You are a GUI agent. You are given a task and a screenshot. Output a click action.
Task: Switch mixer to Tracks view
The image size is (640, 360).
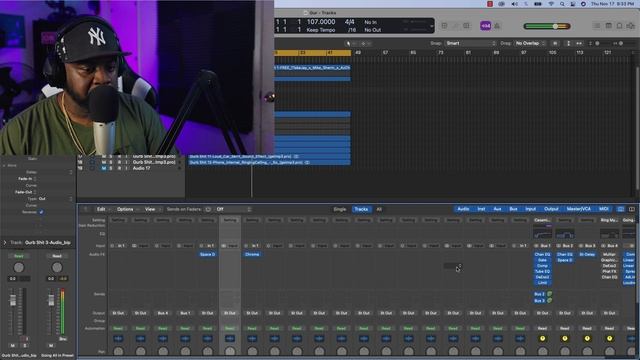point(361,209)
